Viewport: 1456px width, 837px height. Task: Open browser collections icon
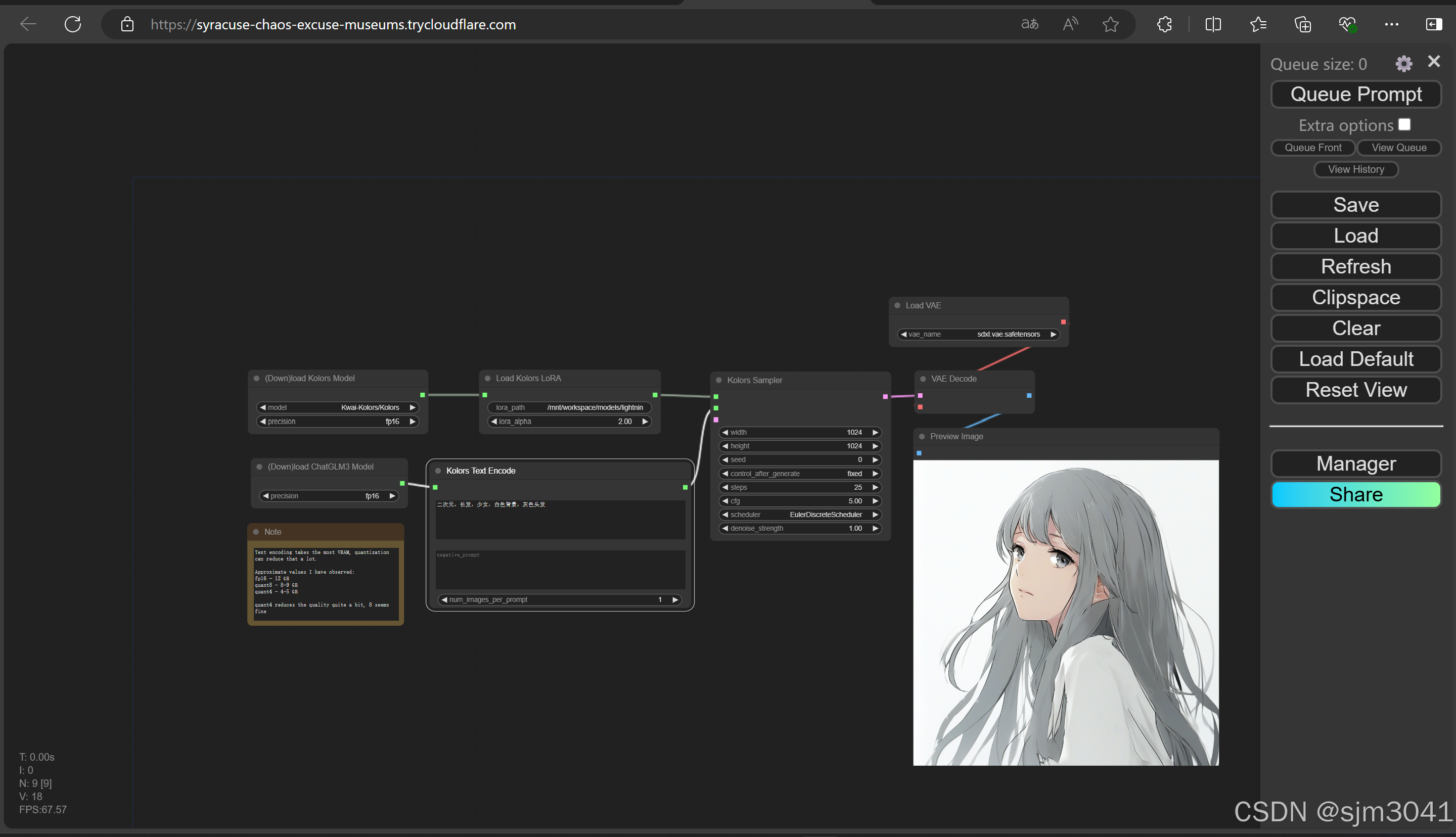coord(1302,24)
